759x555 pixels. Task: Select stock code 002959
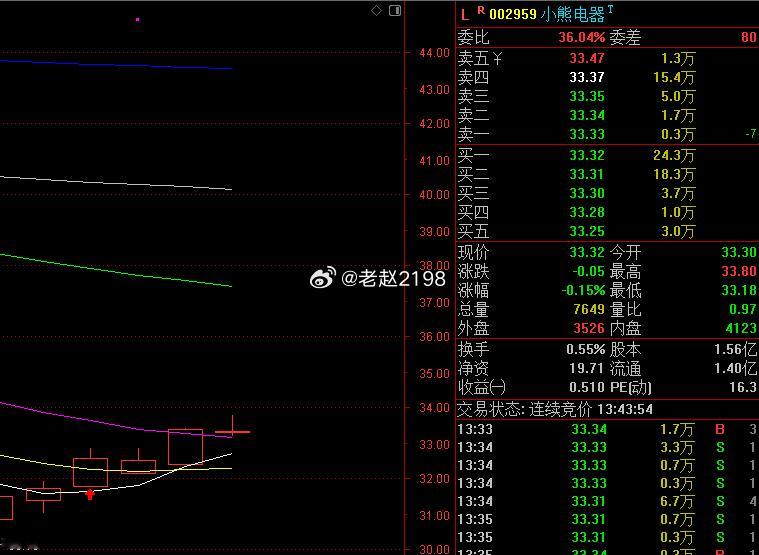[513, 15]
